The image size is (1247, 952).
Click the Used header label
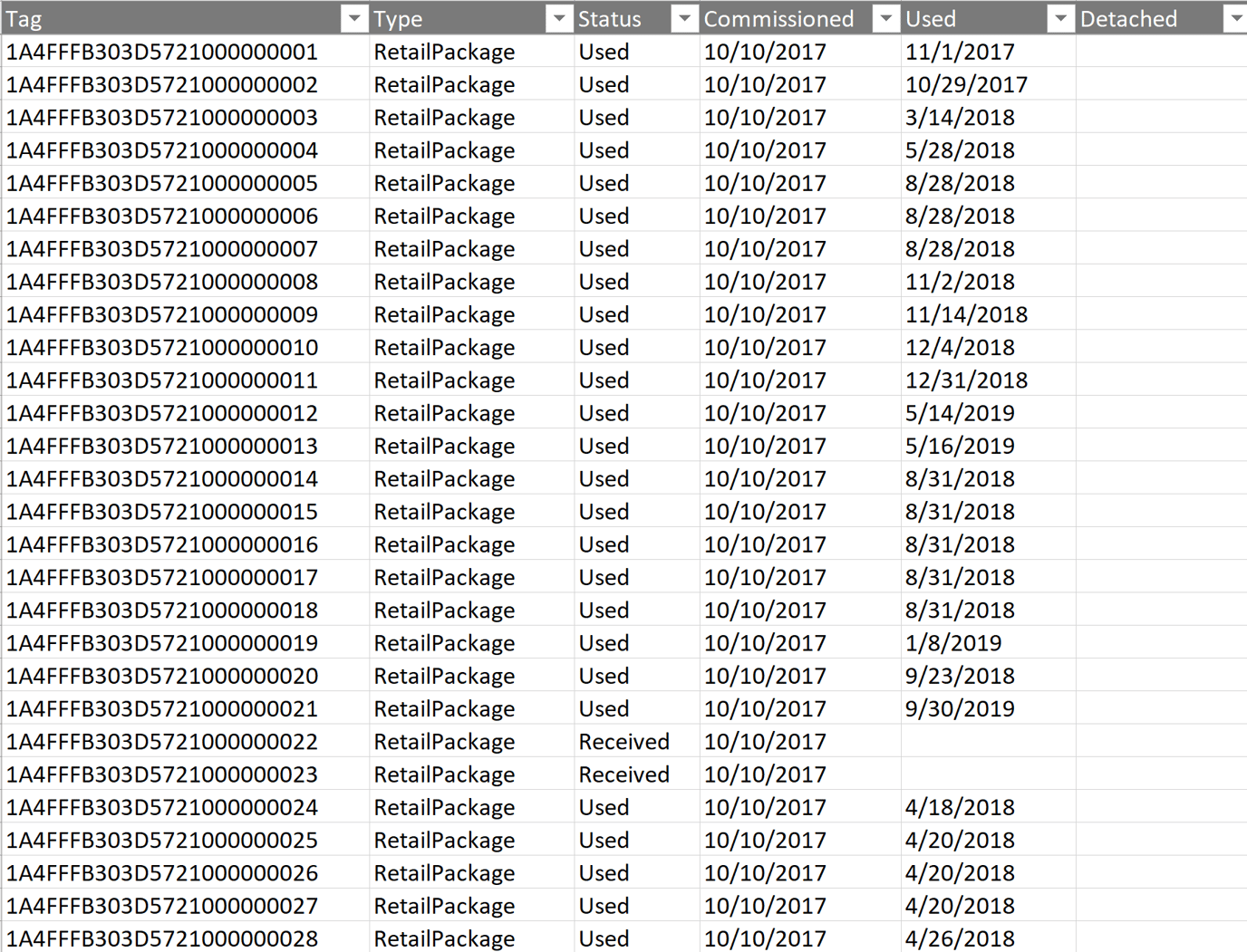(x=929, y=18)
